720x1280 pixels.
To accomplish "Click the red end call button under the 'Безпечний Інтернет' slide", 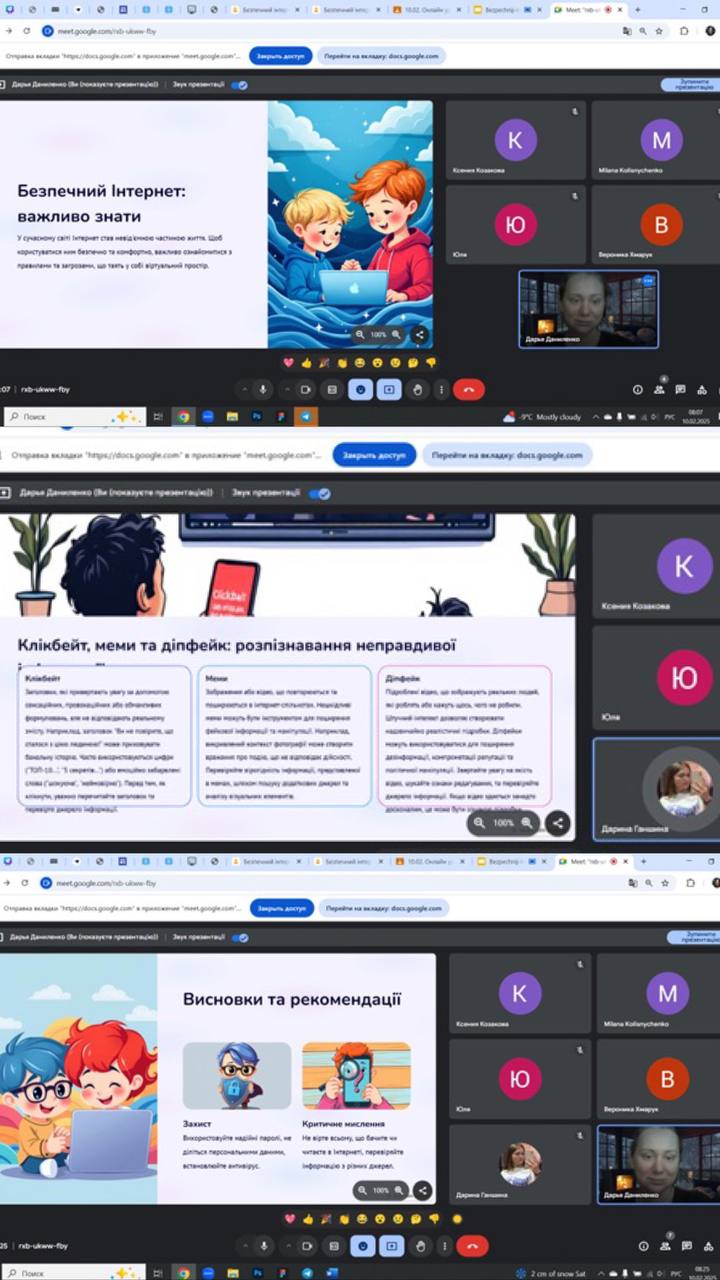I will (x=468, y=390).
